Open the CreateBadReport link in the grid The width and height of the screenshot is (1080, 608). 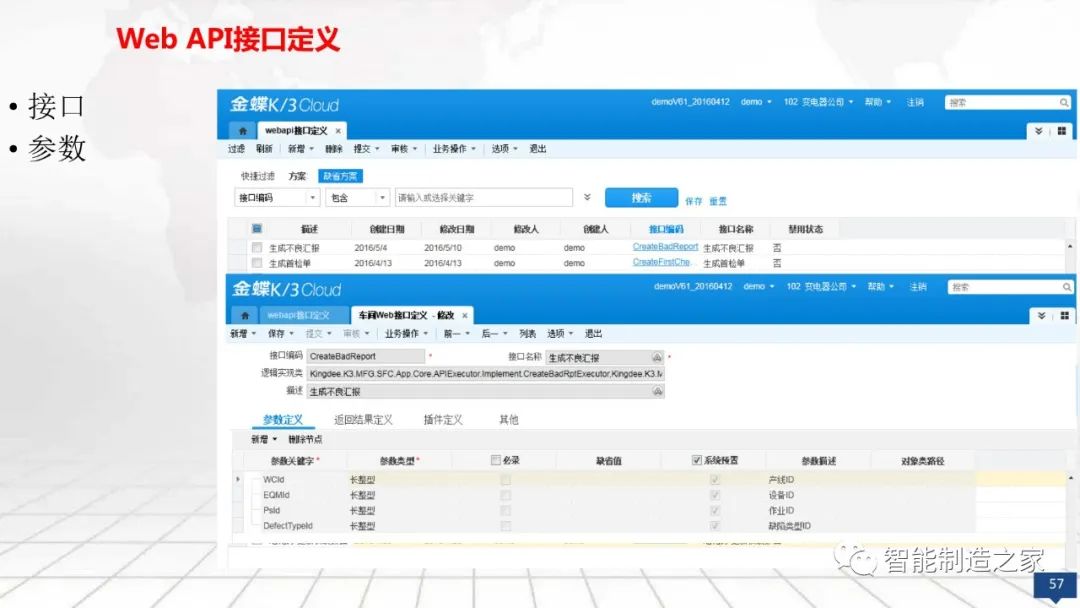click(x=667, y=244)
